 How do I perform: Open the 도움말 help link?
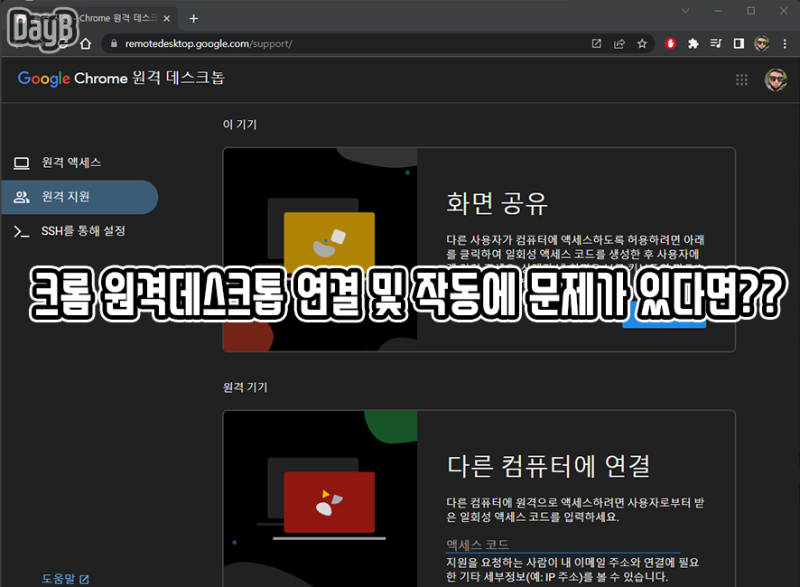tap(66, 579)
